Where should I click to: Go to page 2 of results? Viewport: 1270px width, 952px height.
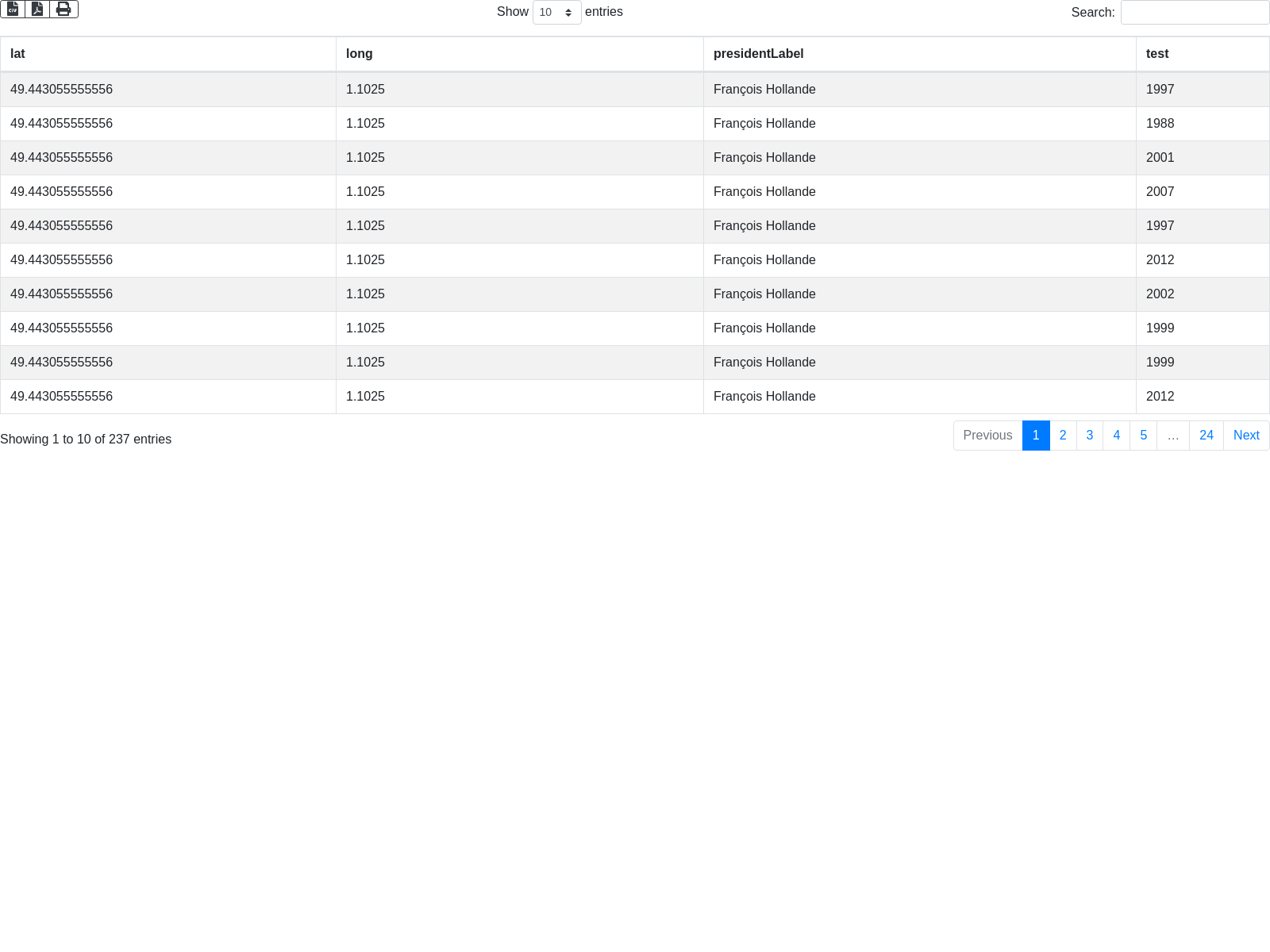point(1063,436)
